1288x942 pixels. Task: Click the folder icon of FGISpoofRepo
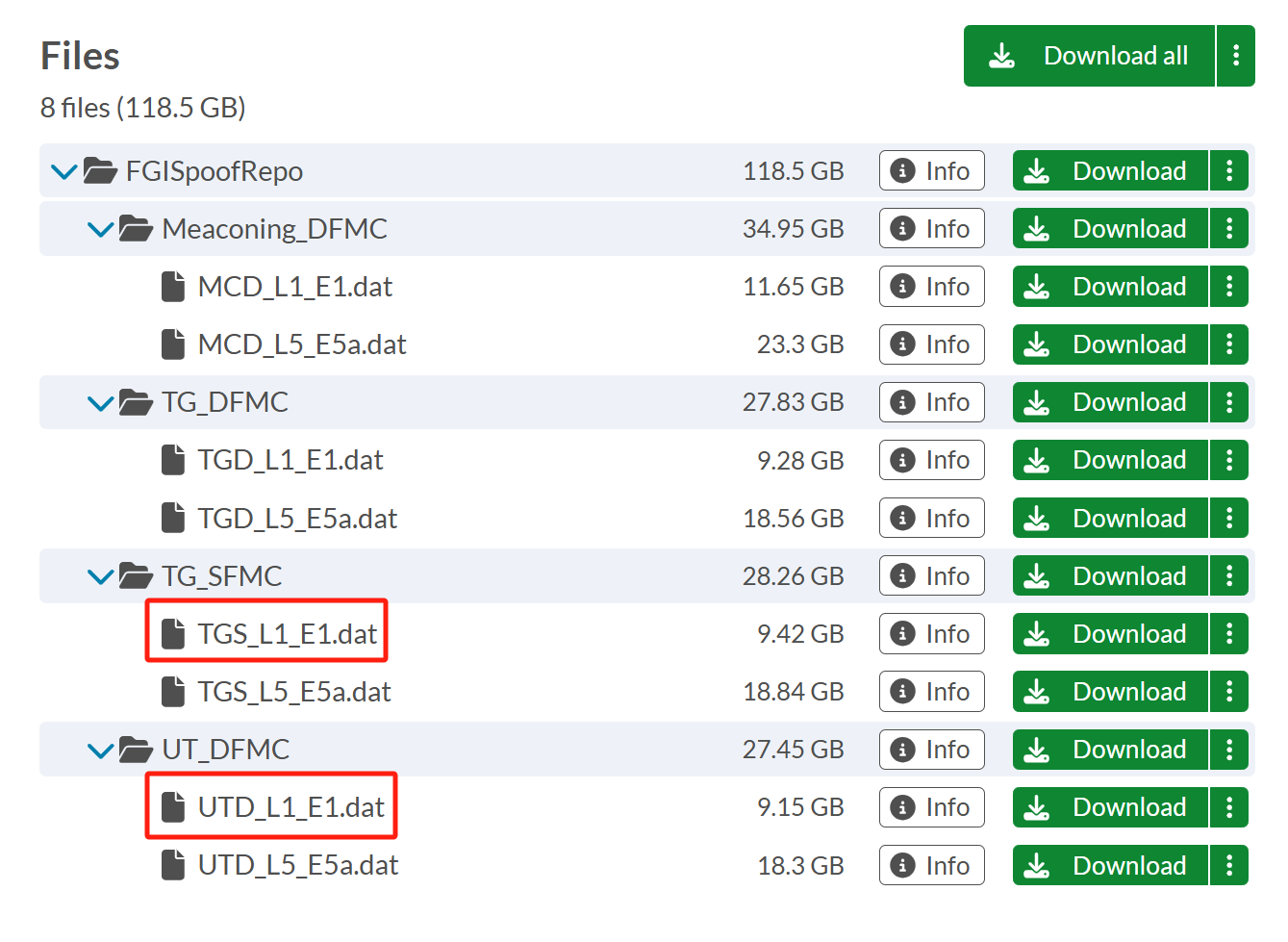pos(100,171)
